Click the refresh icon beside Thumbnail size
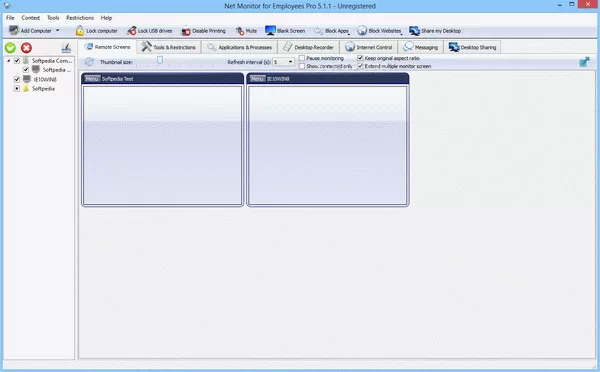This screenshot has height=372, width=600. click(89, 62)
